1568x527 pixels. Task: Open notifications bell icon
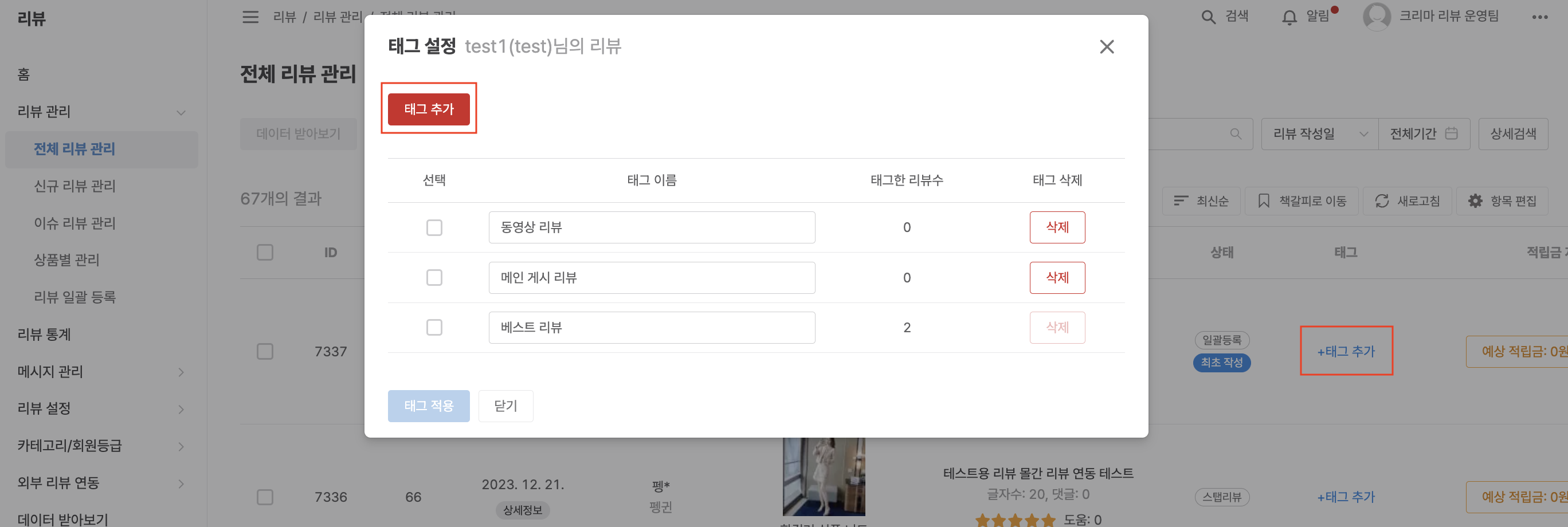click(x=1288, y=18)
